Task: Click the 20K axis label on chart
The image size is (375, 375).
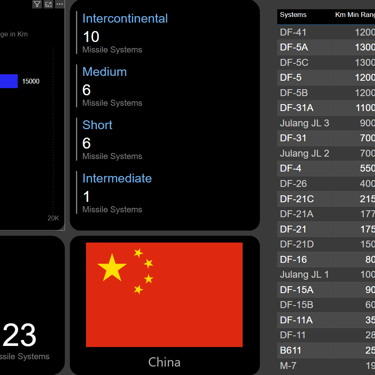Action: 53,218
